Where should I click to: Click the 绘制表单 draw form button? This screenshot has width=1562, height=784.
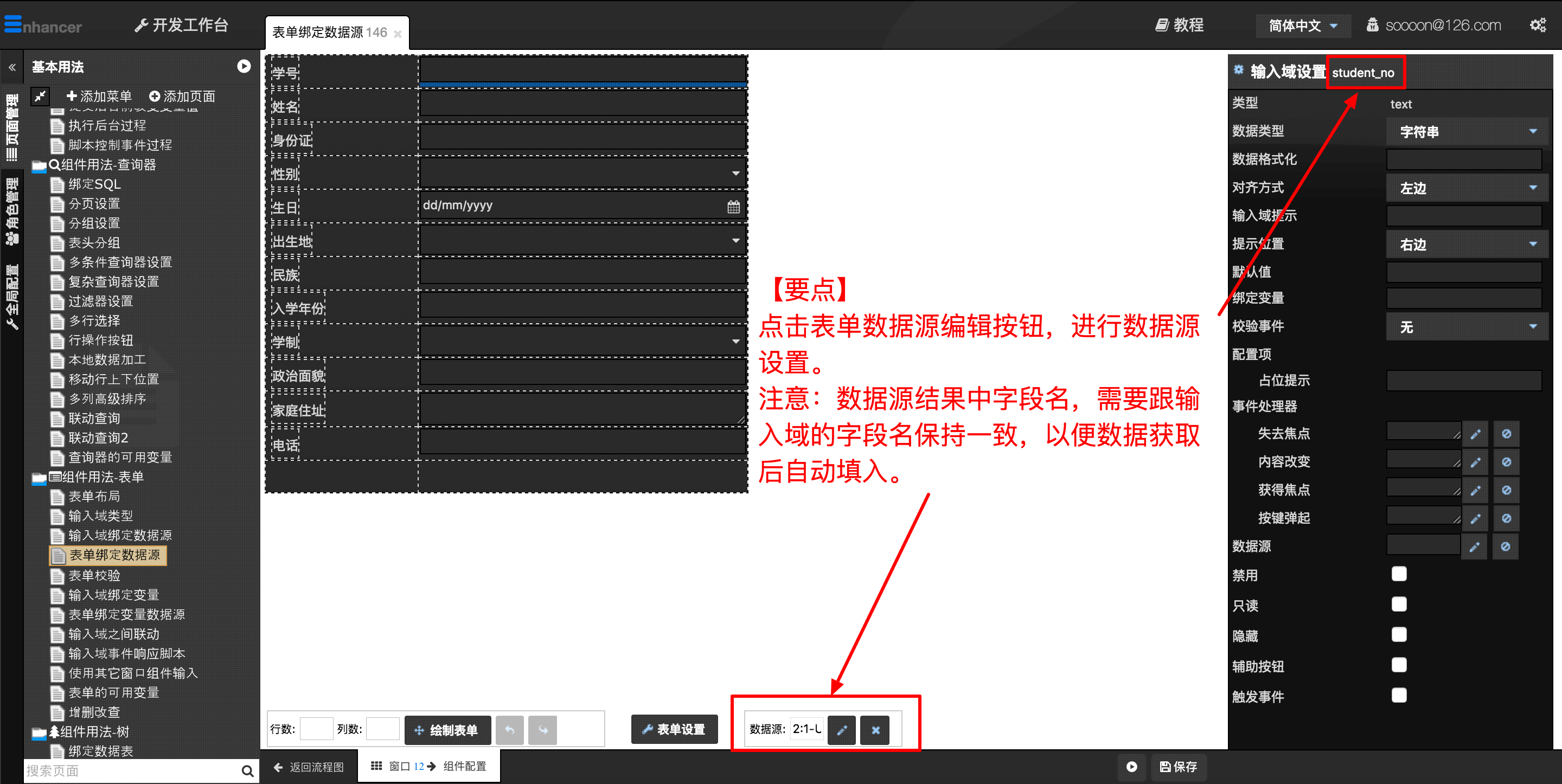tap(448, 729)
